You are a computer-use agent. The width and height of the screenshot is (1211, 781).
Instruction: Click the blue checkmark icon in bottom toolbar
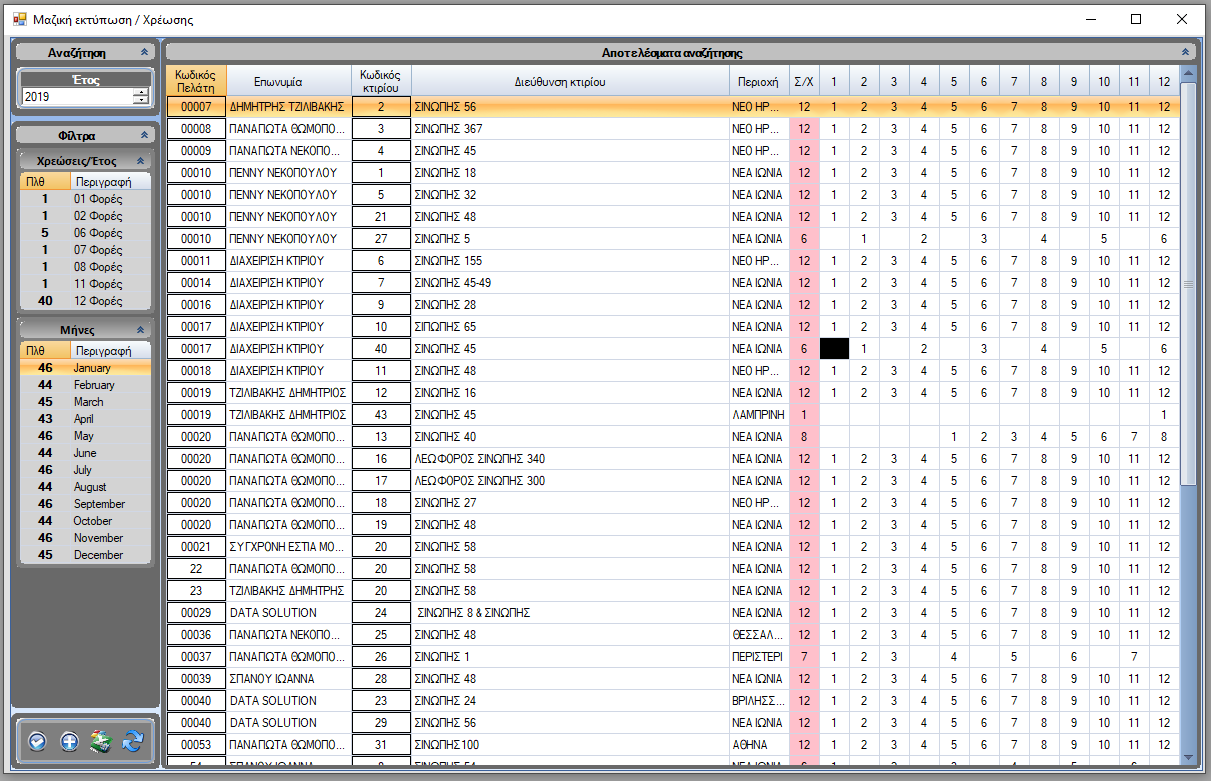click(38, 741)
